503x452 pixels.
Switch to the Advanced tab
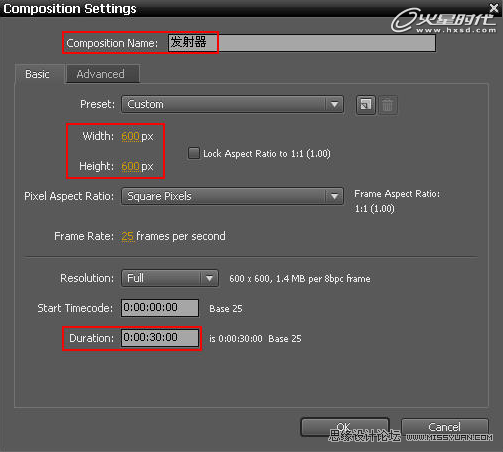(x=103, y=74)
